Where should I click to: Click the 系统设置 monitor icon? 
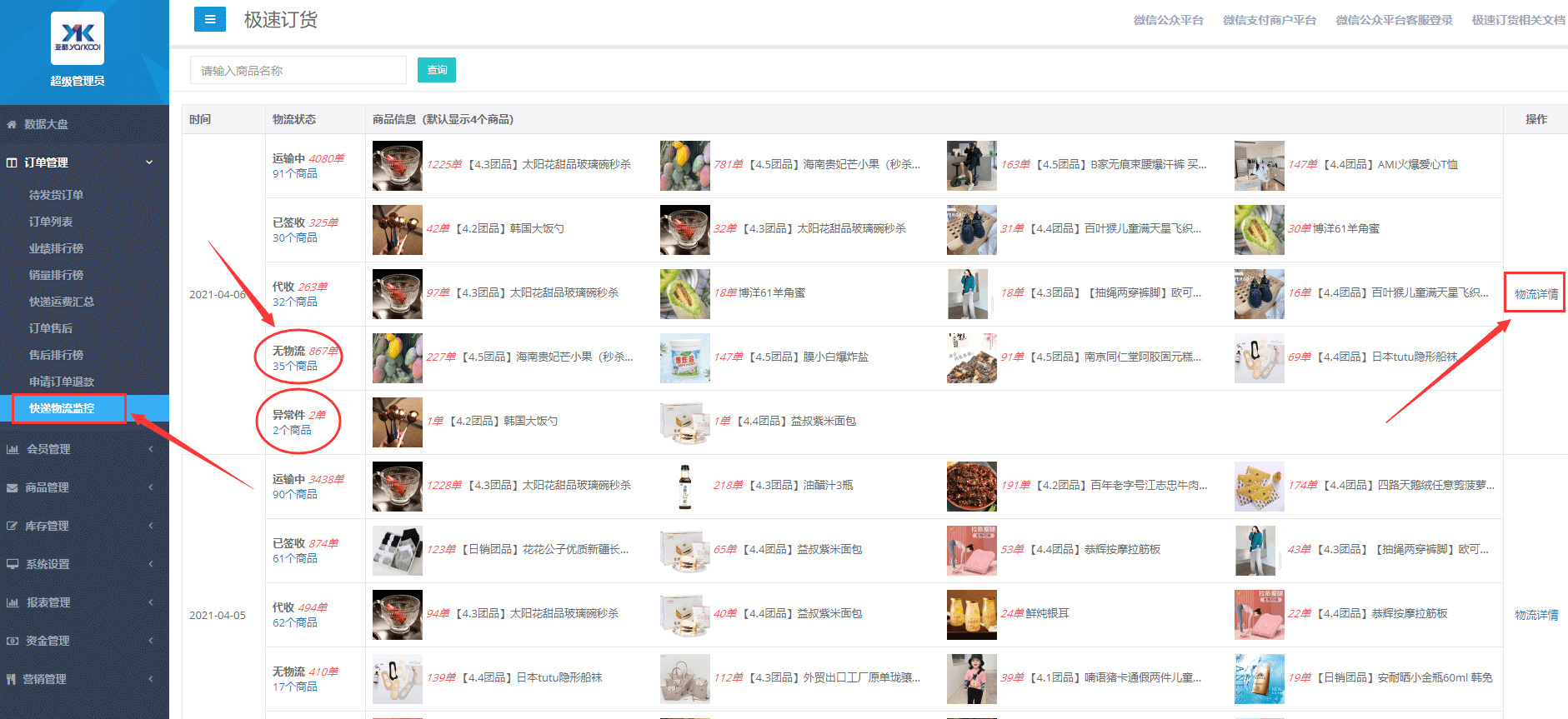pyautogui.click(x=13, y=564)
